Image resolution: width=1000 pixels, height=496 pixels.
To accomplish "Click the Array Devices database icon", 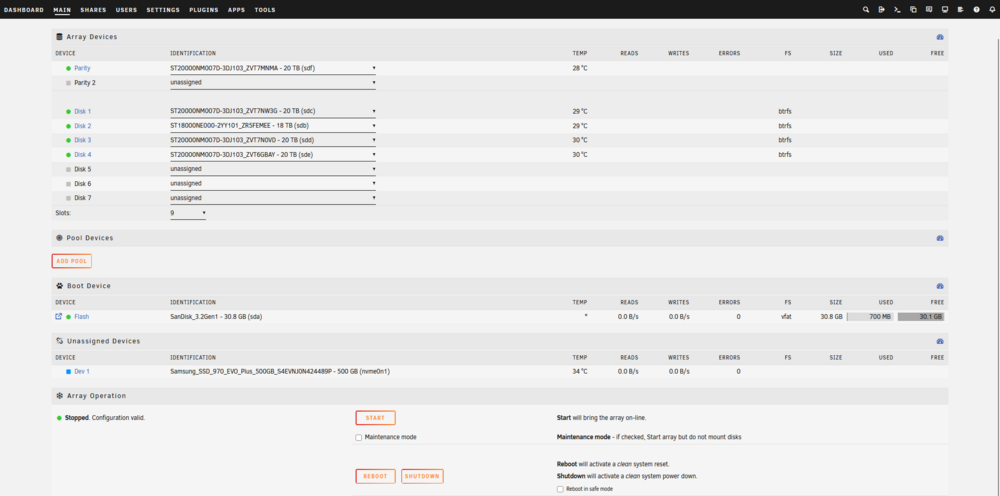I will click(59, 37).
